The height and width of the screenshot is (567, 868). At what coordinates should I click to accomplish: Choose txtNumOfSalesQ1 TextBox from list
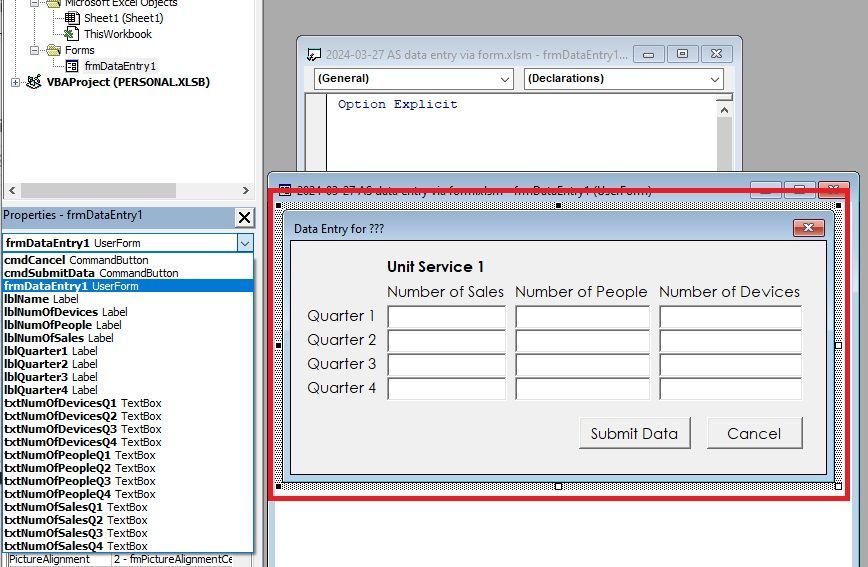128,507
